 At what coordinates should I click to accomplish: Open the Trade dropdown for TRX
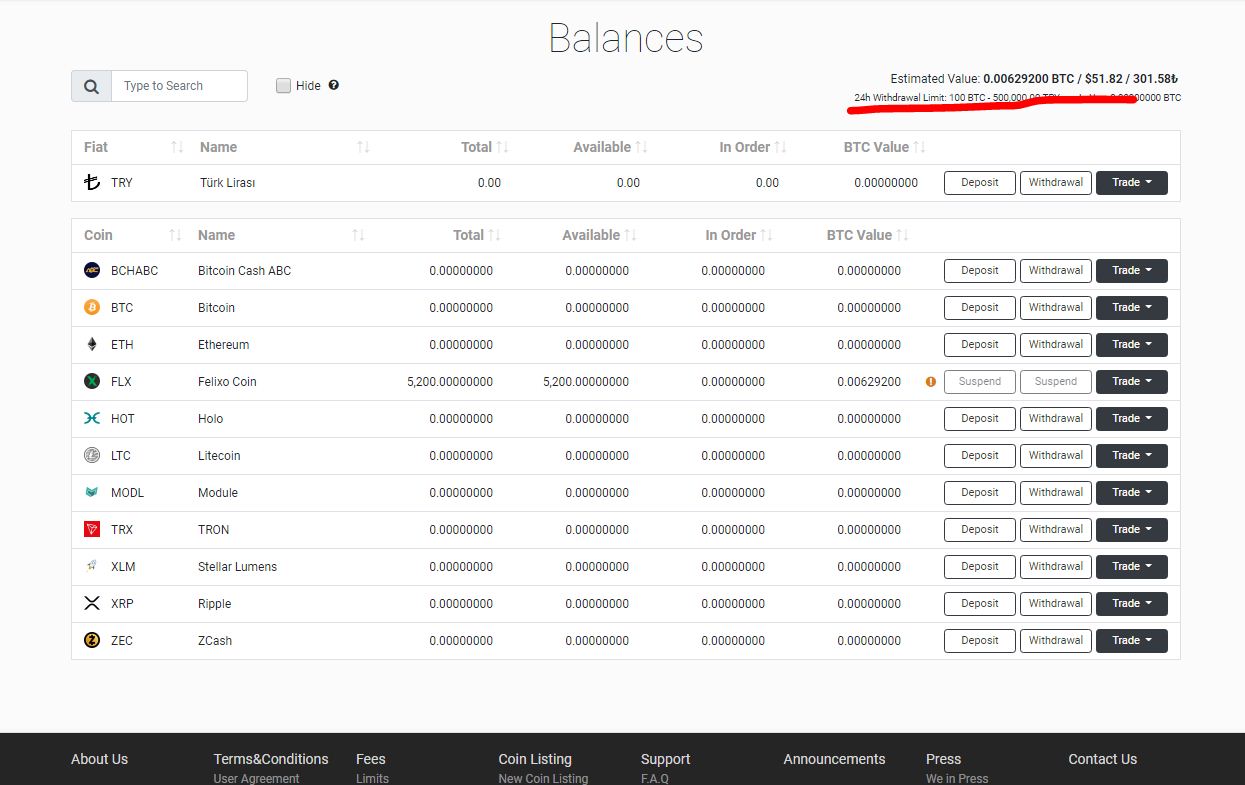click(x=1132, y=530)
